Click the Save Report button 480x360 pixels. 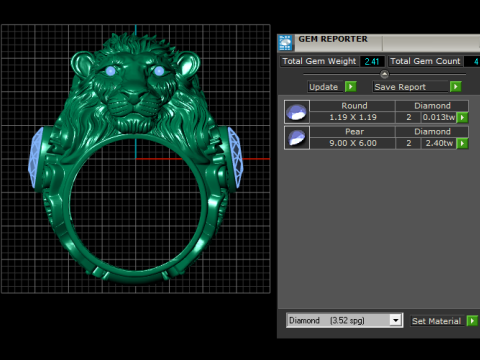pos(410,87)
